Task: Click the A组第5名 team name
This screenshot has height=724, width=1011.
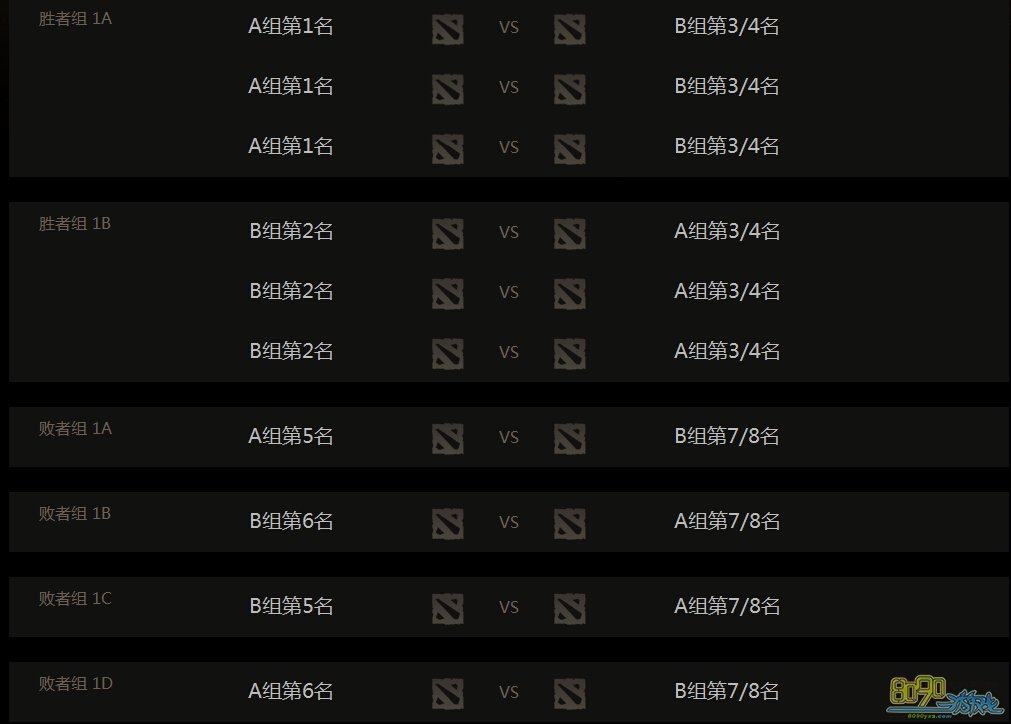Action: 291,436
